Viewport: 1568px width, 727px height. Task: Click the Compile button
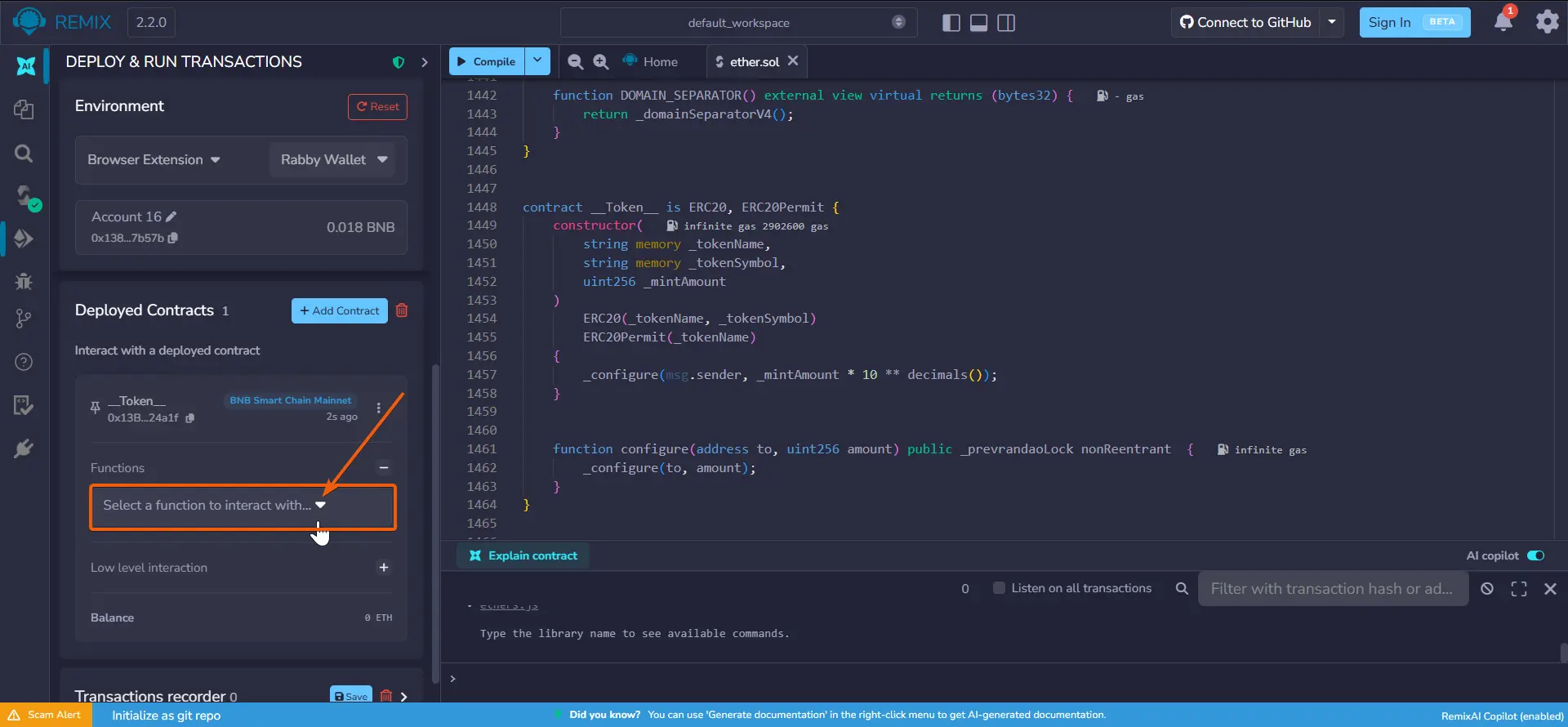click(x=487, y=60)
